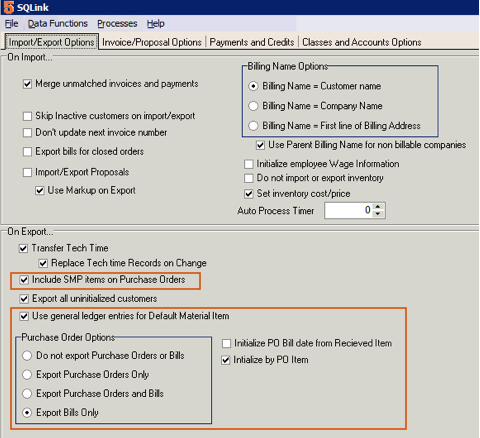Open the Help menu
This screenshot has width=480, height=438.
click(x=155, y=24)
